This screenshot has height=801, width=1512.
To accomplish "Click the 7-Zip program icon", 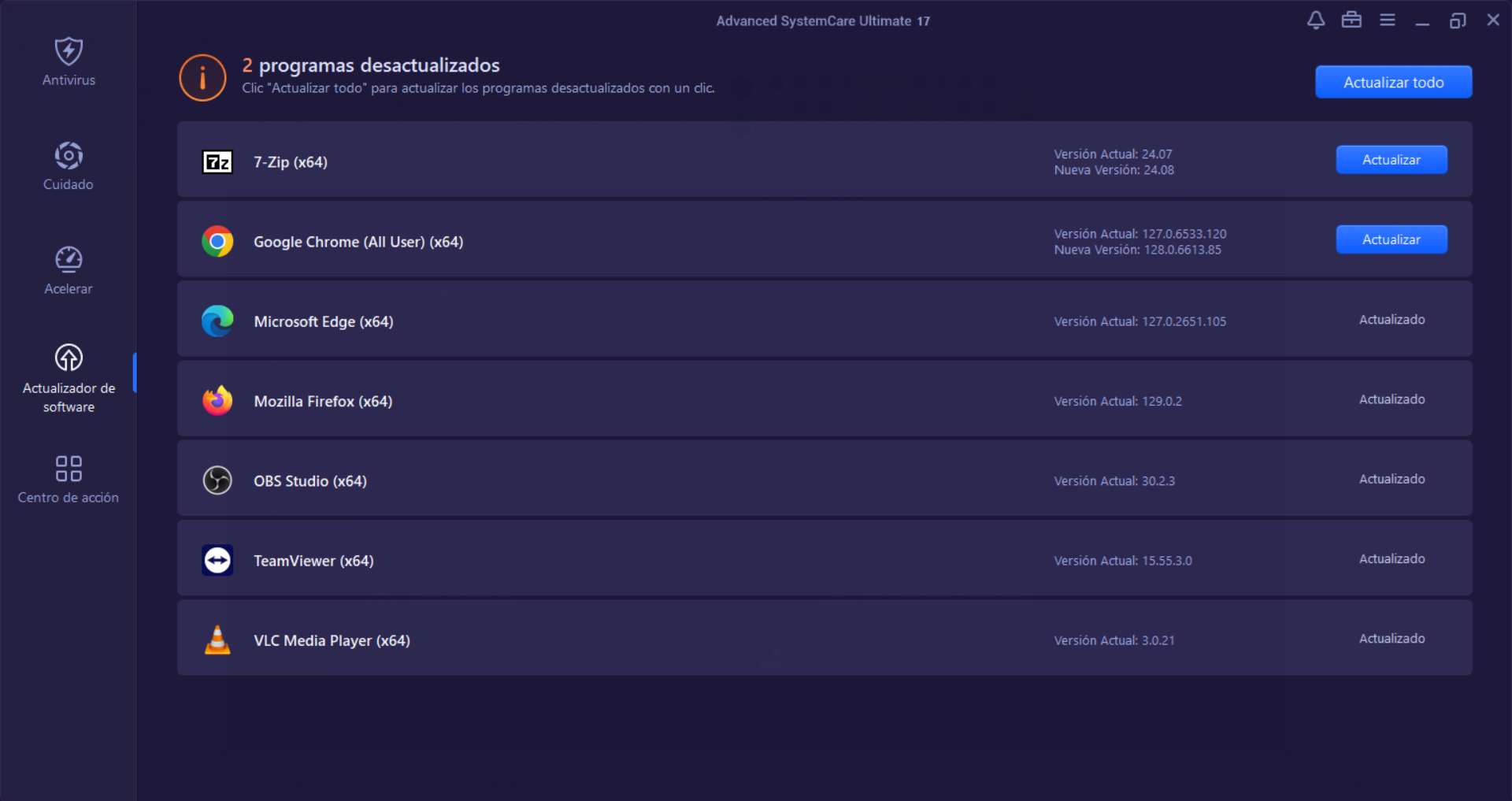I will click(x=217, y=161).
